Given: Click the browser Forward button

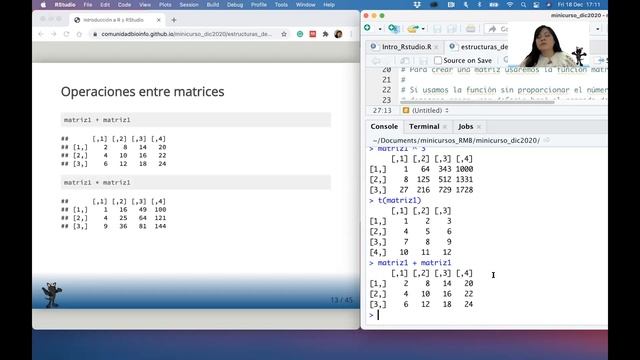Looking at the screenshot, I should 53,34.
